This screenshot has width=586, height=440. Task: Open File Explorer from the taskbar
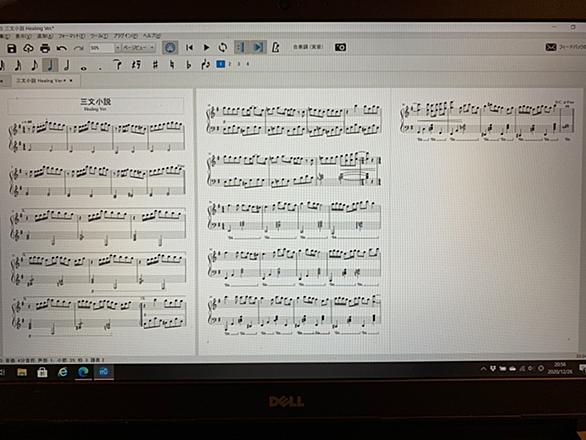22,372
